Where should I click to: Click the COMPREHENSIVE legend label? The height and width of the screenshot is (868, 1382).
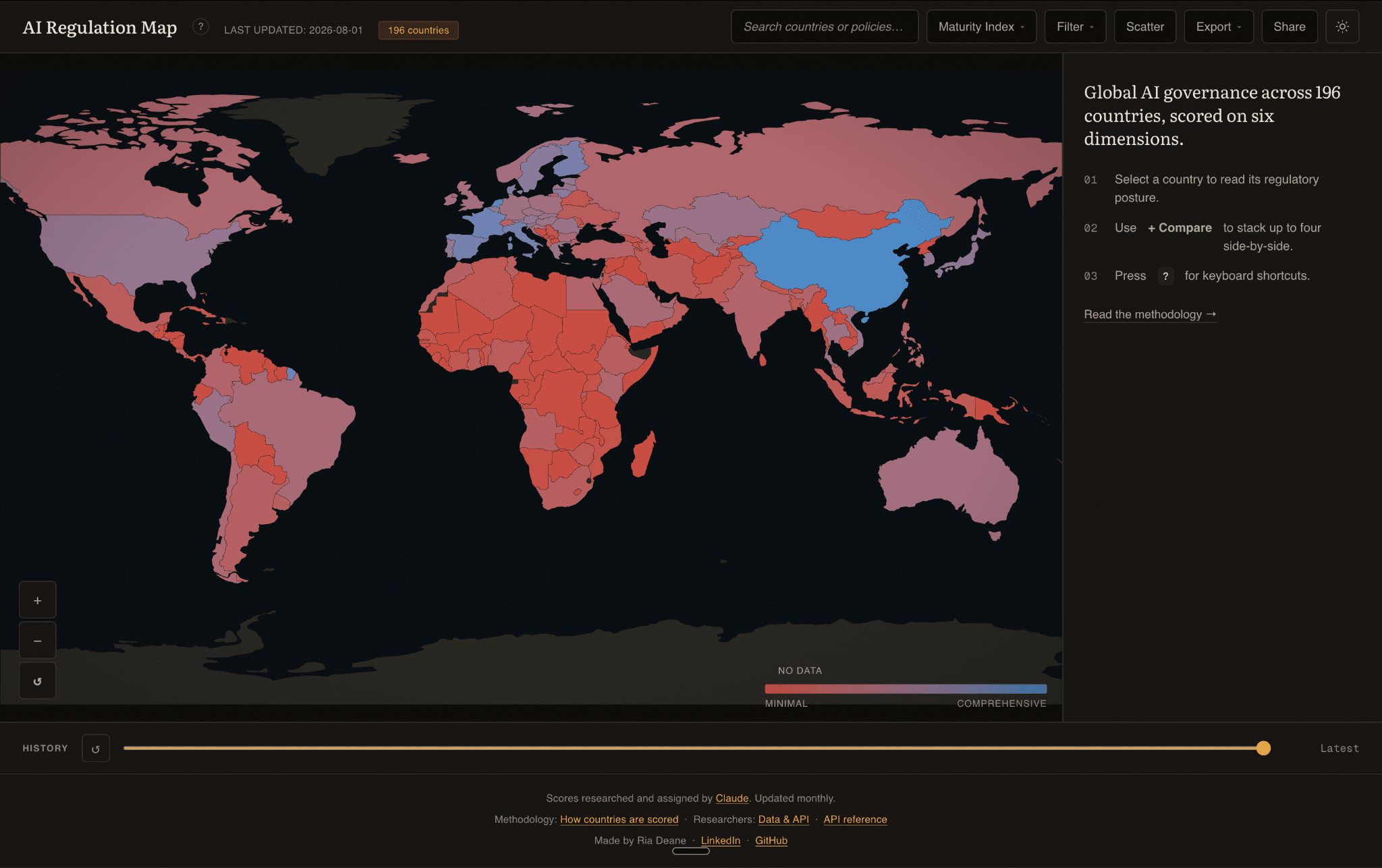[1001, 703]
